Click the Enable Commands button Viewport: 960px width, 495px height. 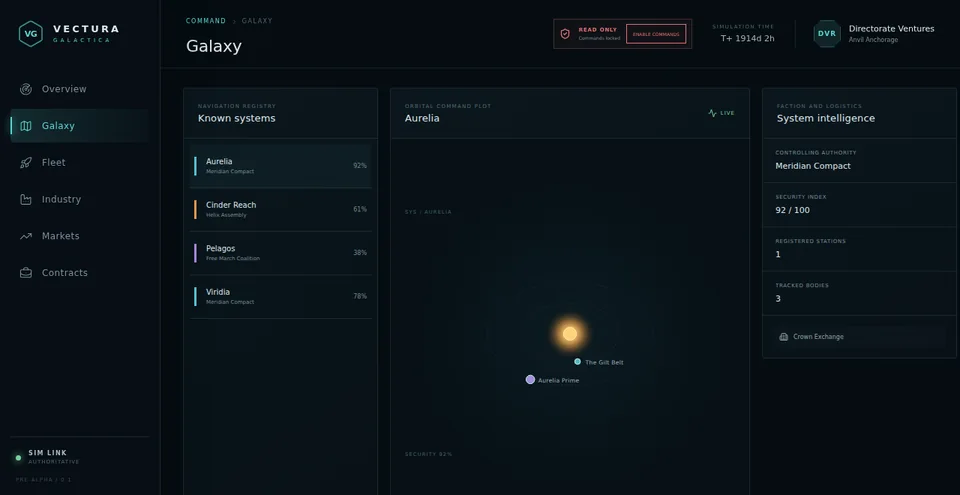(x=656, y=34)
